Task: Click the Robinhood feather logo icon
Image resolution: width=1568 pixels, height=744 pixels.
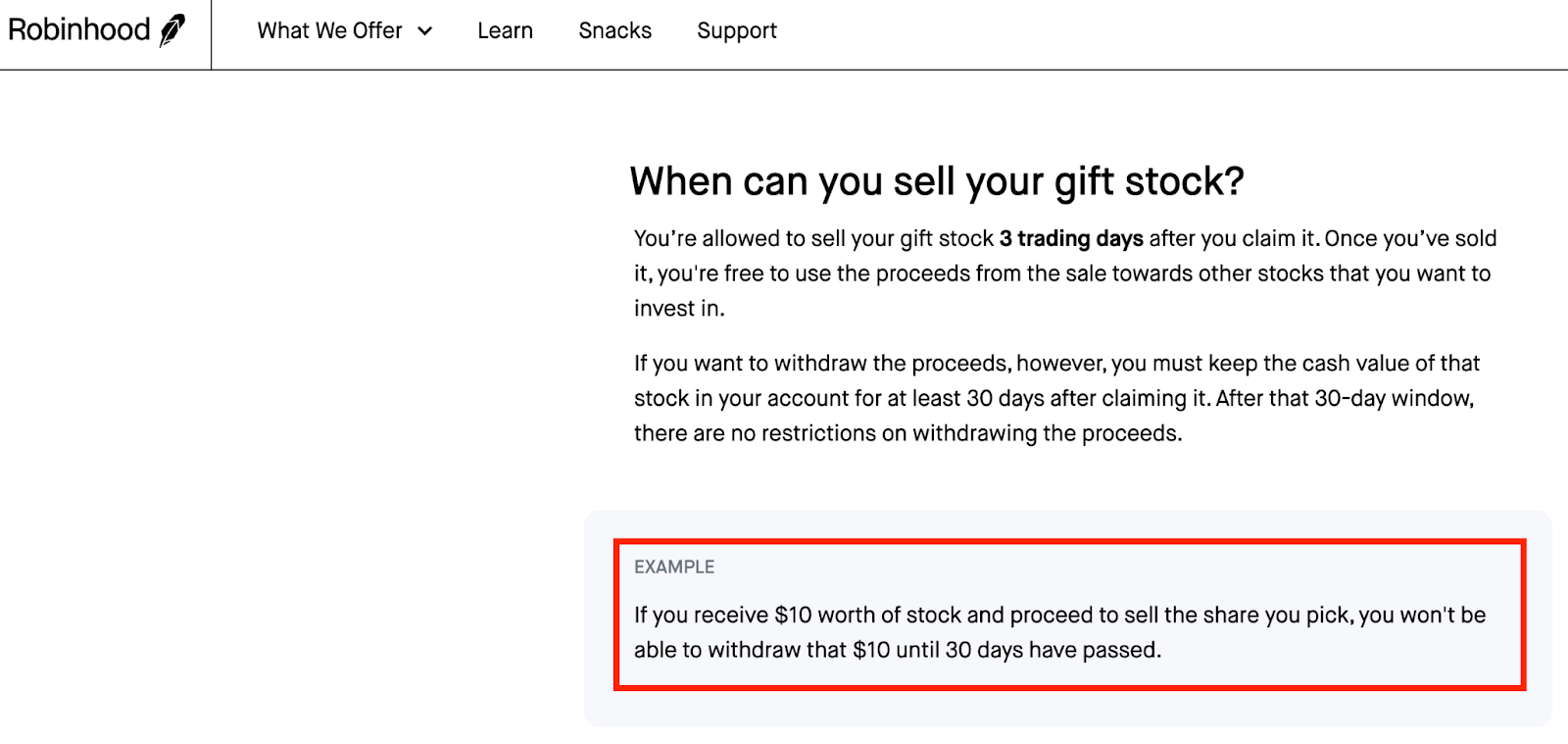Action: coord(172,30)
